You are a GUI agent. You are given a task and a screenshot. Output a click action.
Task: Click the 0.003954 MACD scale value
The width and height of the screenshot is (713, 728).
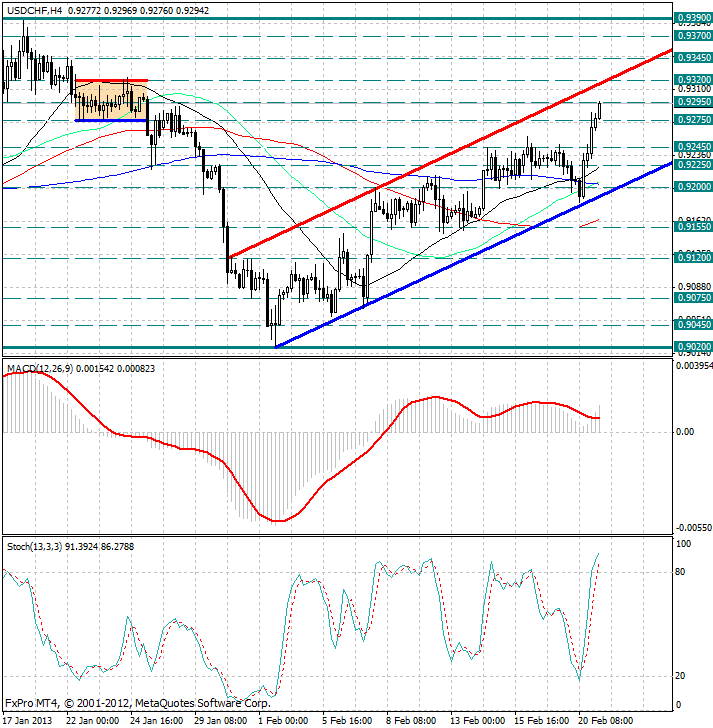694,366
